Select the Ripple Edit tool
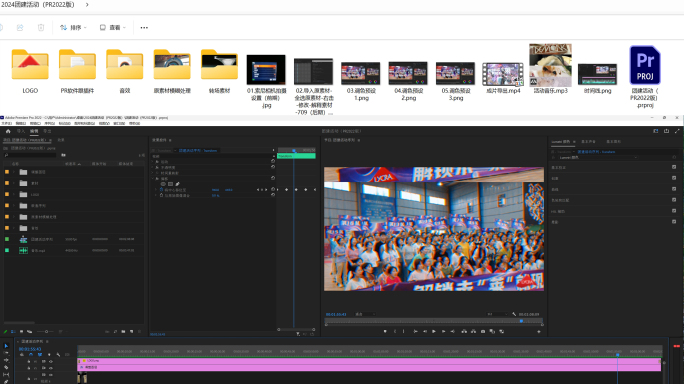 (6, 360)
